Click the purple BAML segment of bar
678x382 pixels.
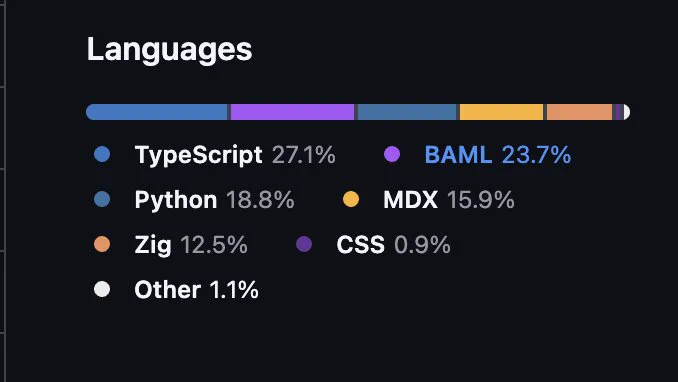[x=292, y=112]
